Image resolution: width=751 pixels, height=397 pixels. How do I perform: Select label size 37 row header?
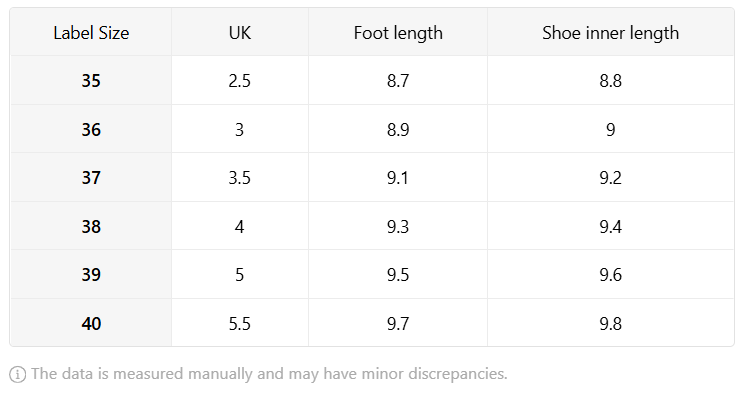click(91, 178)
